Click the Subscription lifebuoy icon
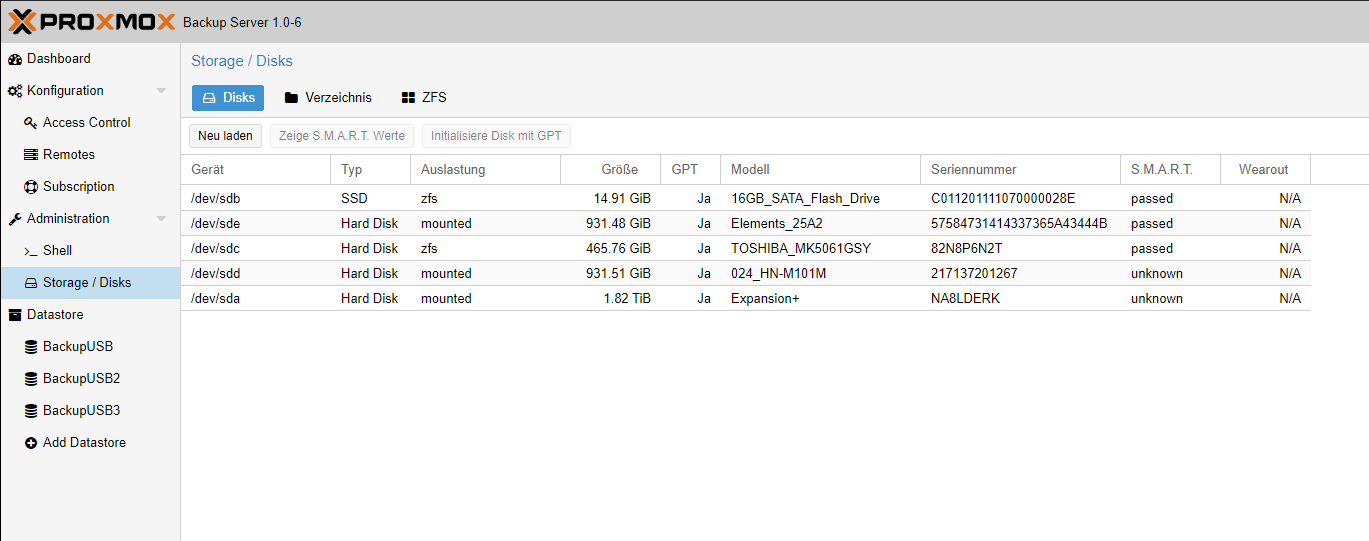The image size is (1369, 541). click(x=31, y=187)
